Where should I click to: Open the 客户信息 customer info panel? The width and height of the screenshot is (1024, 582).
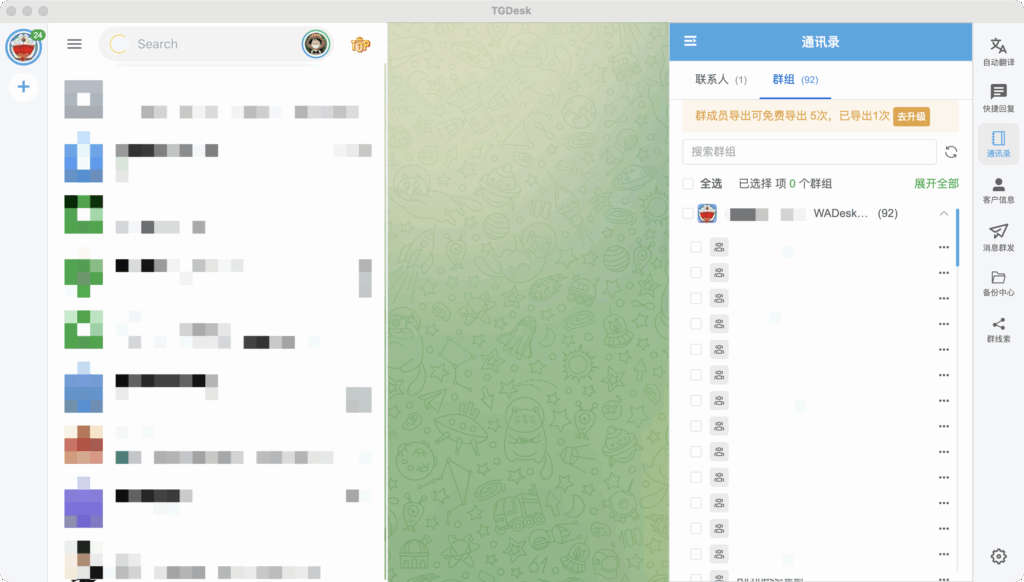pos(998,190)
